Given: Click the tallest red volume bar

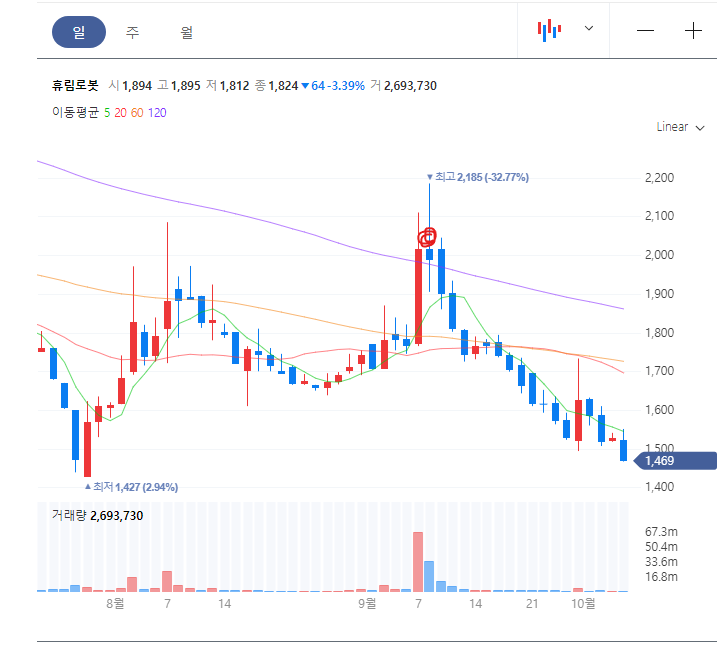Looking at the screenshot, I should click(x=418, y=561).
